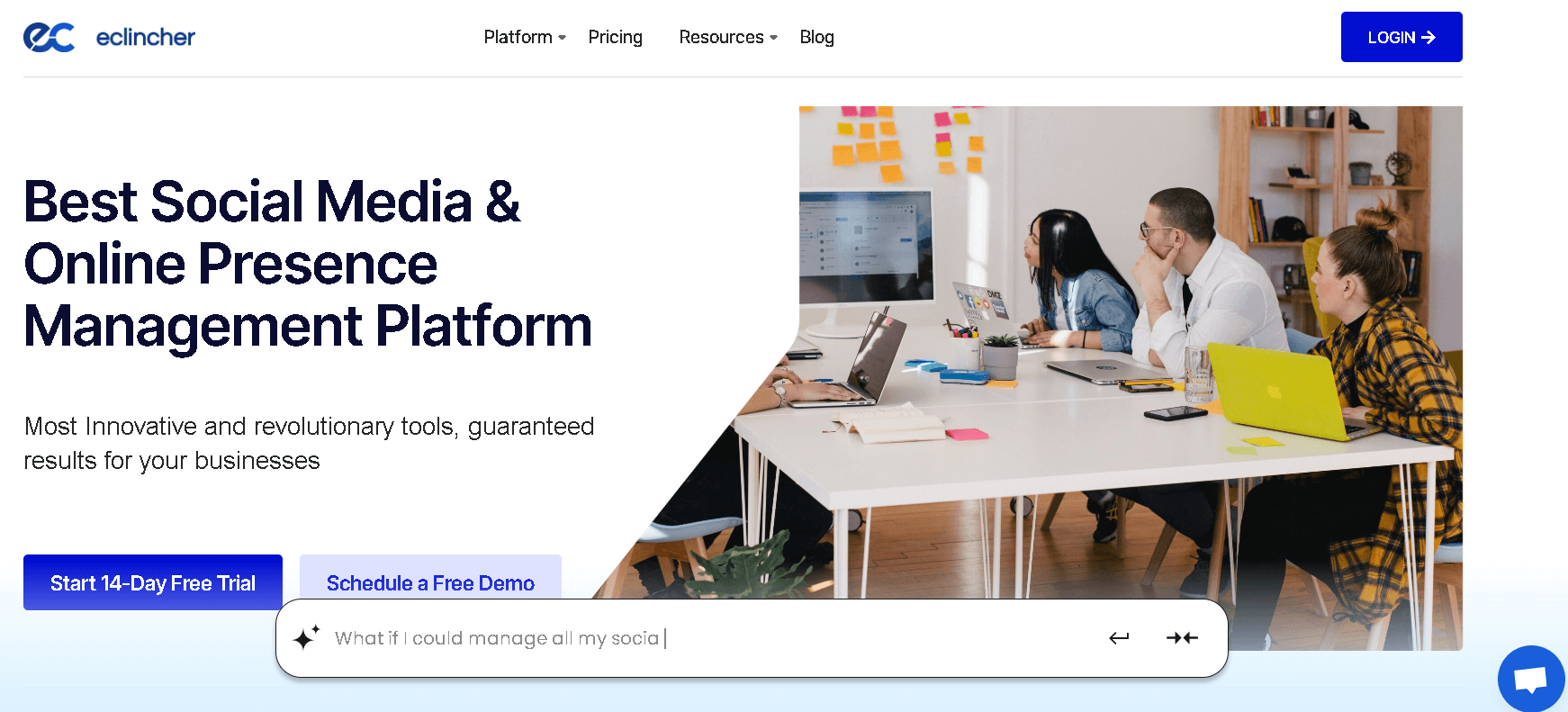The image size is (1568, 712).
Task: Click the eclincher wordmark in the header
Action: [x=145, y=37]
